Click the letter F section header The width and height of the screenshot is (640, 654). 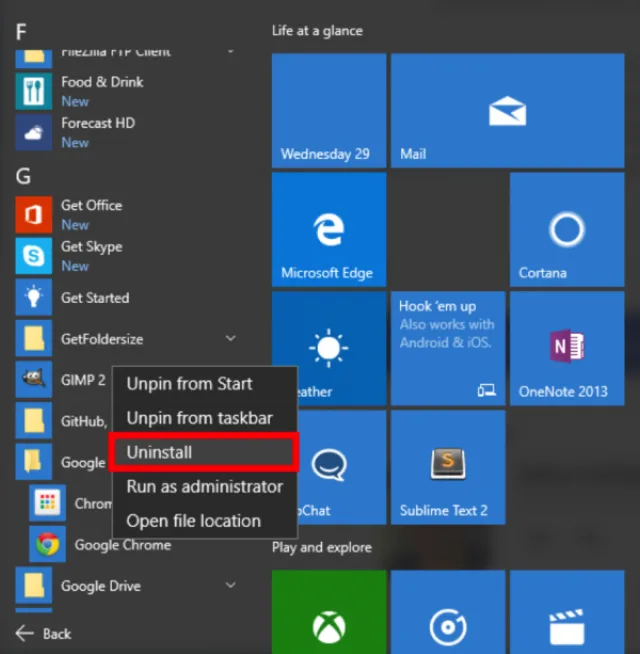tap(21, 32)
